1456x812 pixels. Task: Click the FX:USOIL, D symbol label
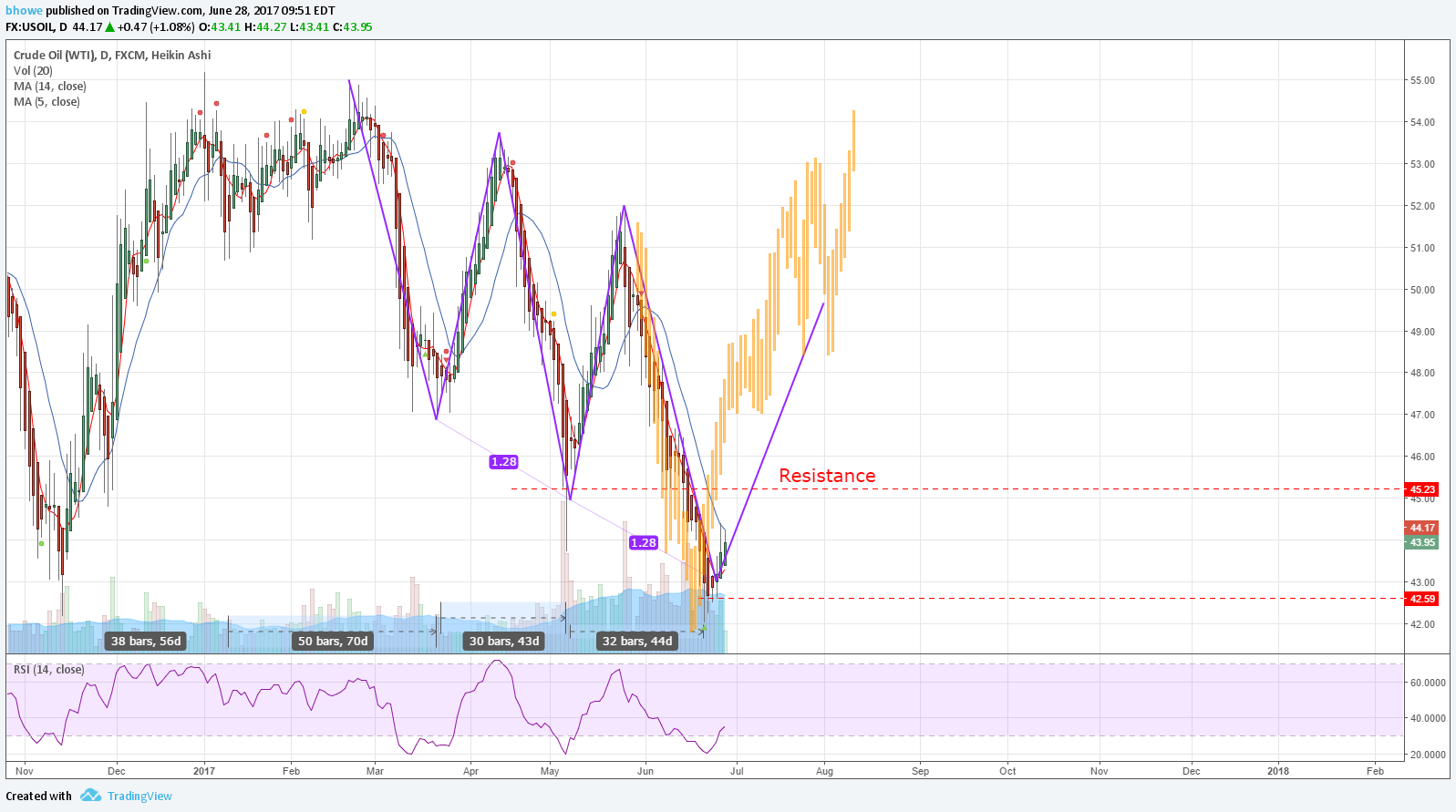tap(36, 27)
